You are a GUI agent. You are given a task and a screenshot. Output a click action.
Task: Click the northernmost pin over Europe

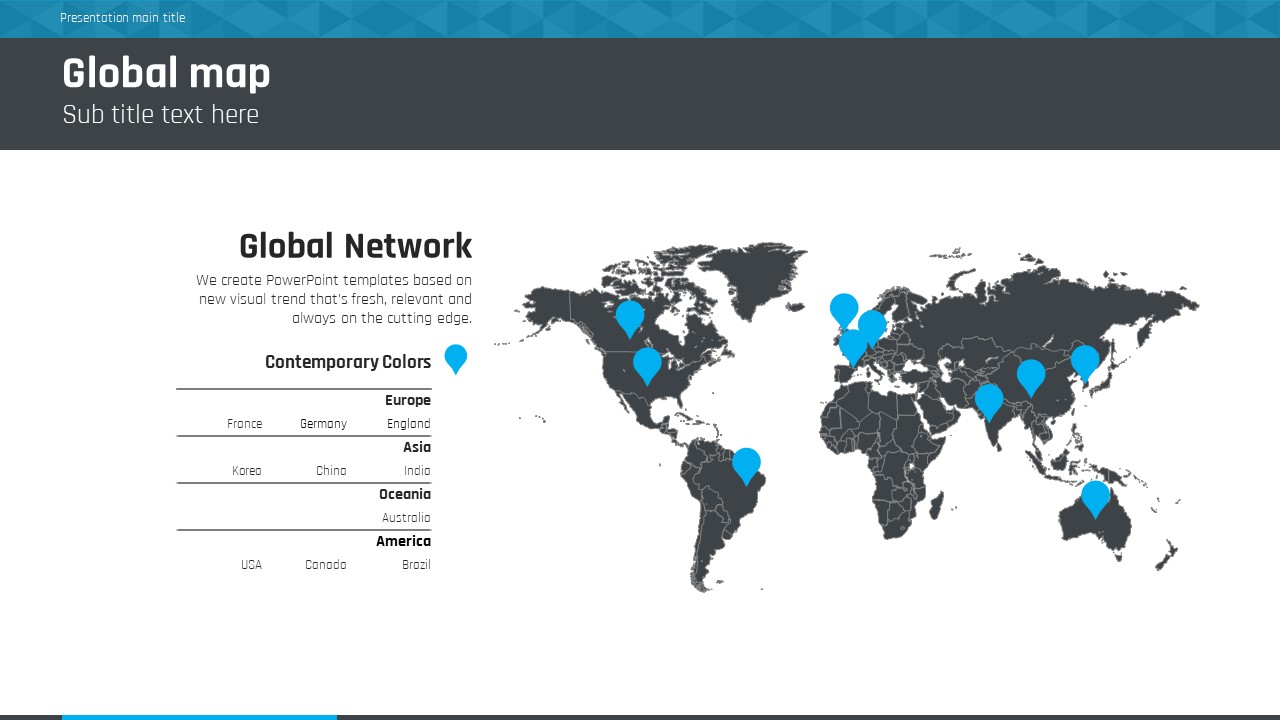point(844,309)
